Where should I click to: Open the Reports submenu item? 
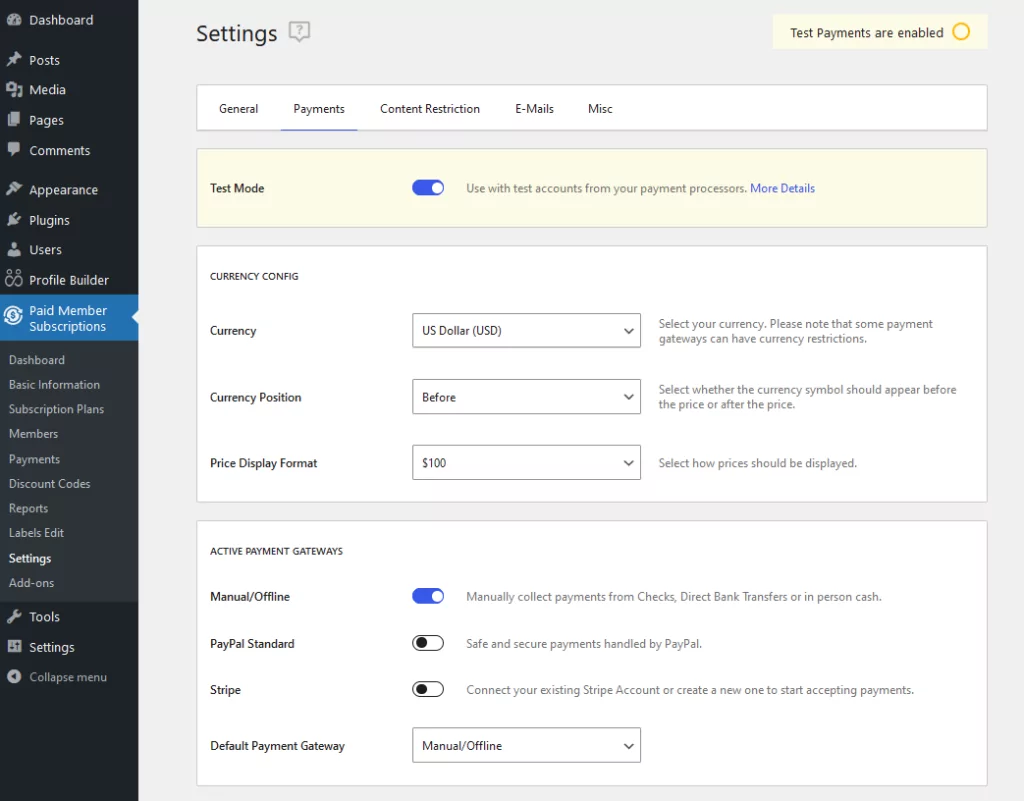(28, 508)
